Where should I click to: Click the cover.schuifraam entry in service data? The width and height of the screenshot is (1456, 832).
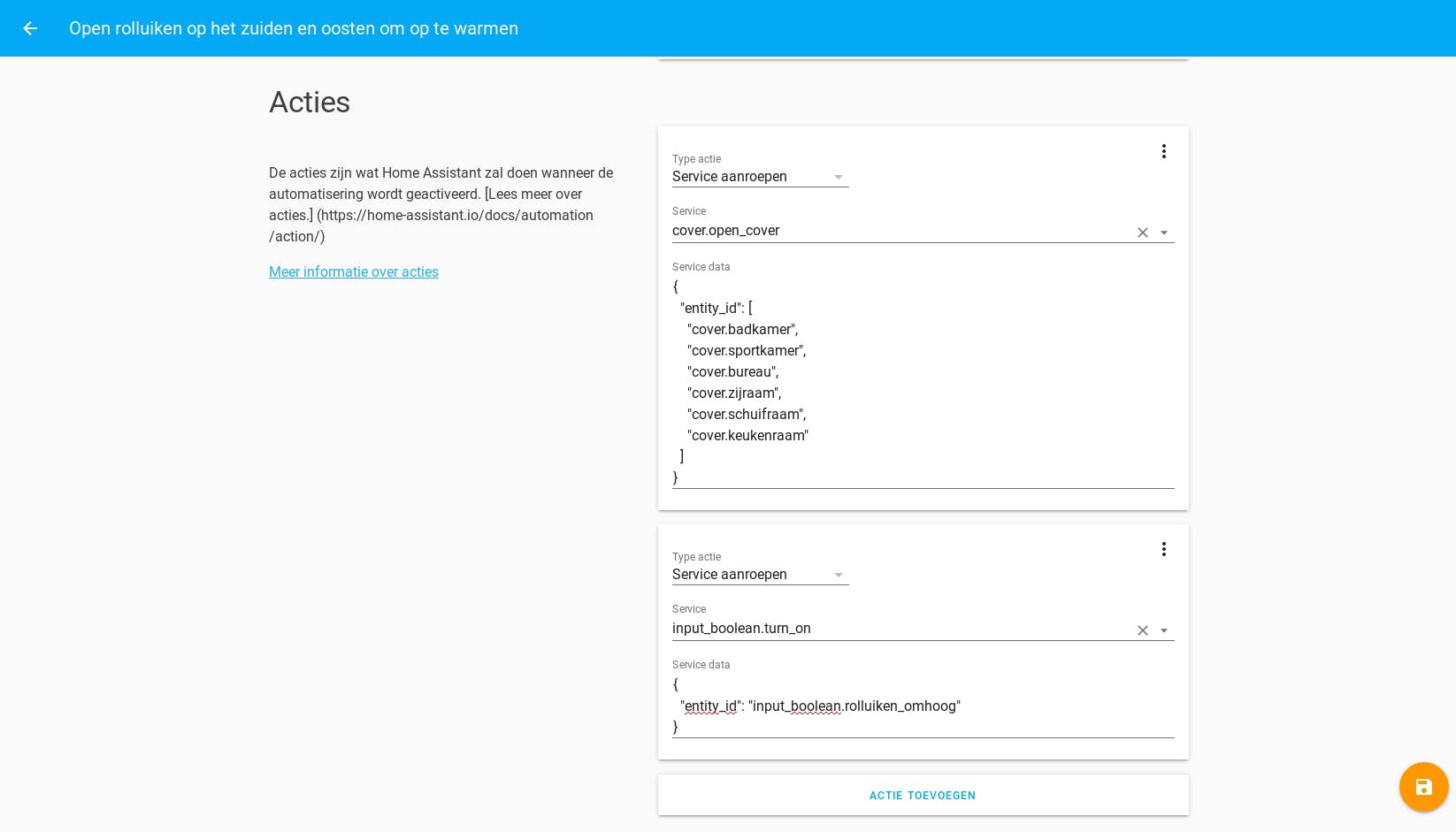pyautogui.click(x=747, y=415)
